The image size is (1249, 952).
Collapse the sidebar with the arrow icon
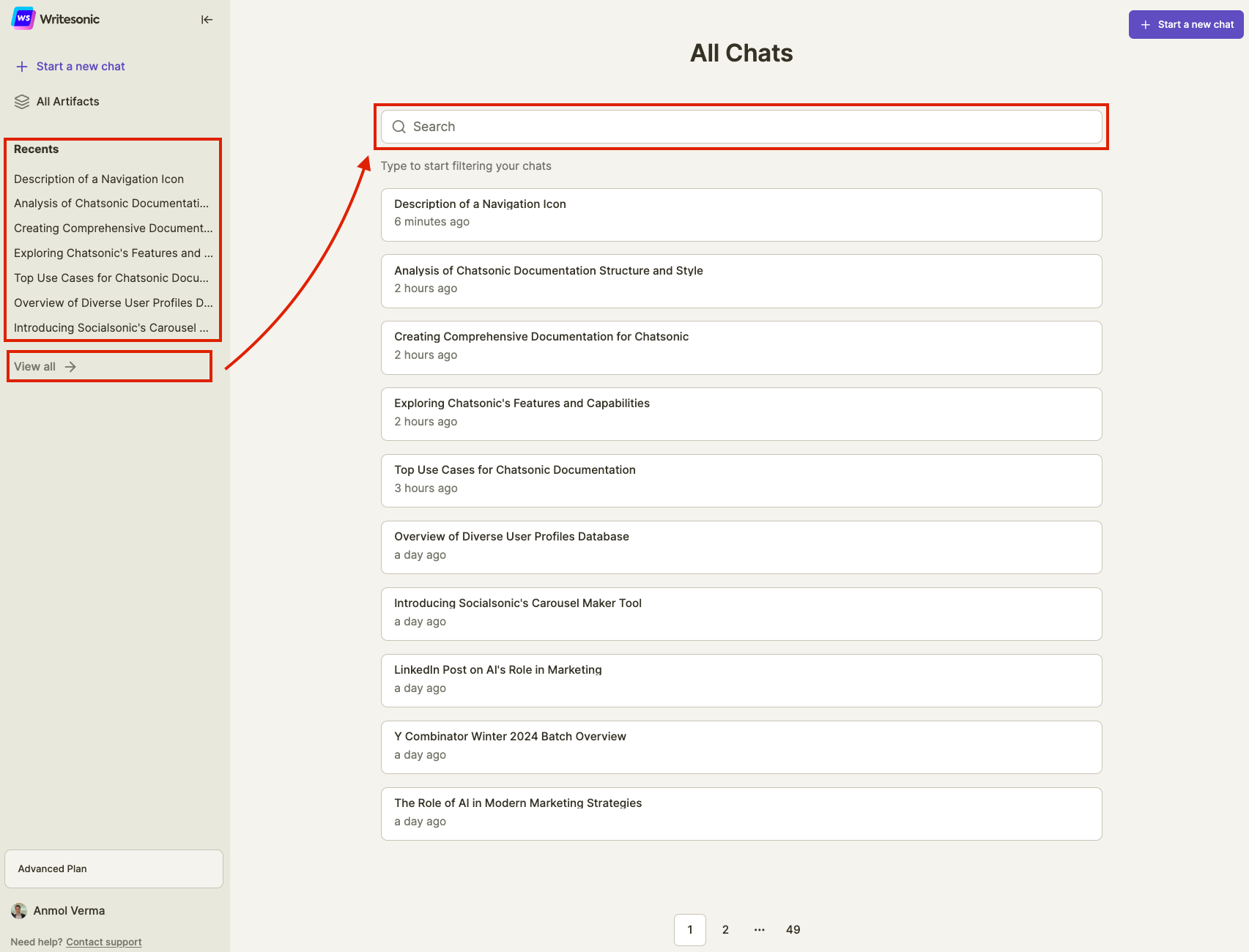coord(207,20)
